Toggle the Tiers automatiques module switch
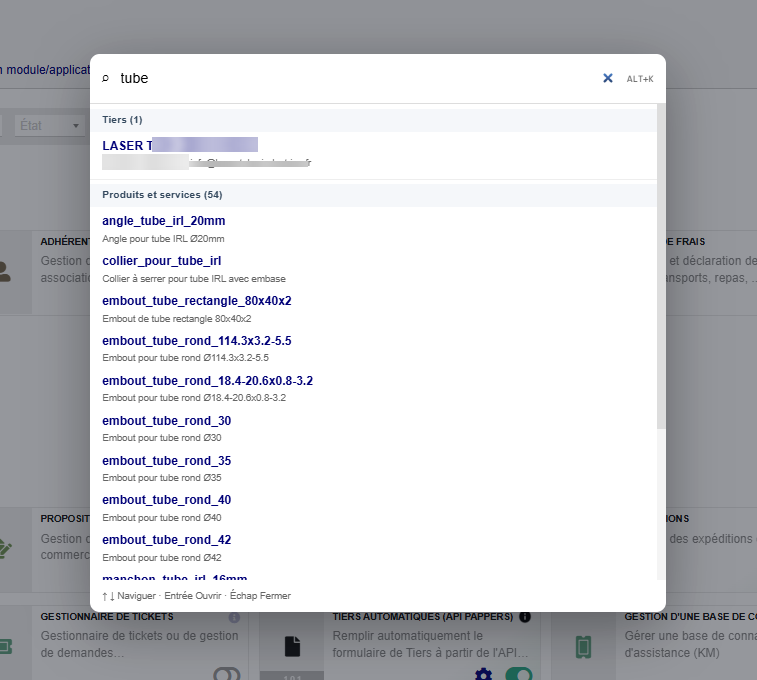The height and width of the screenshot is (680, 757). 519,674
